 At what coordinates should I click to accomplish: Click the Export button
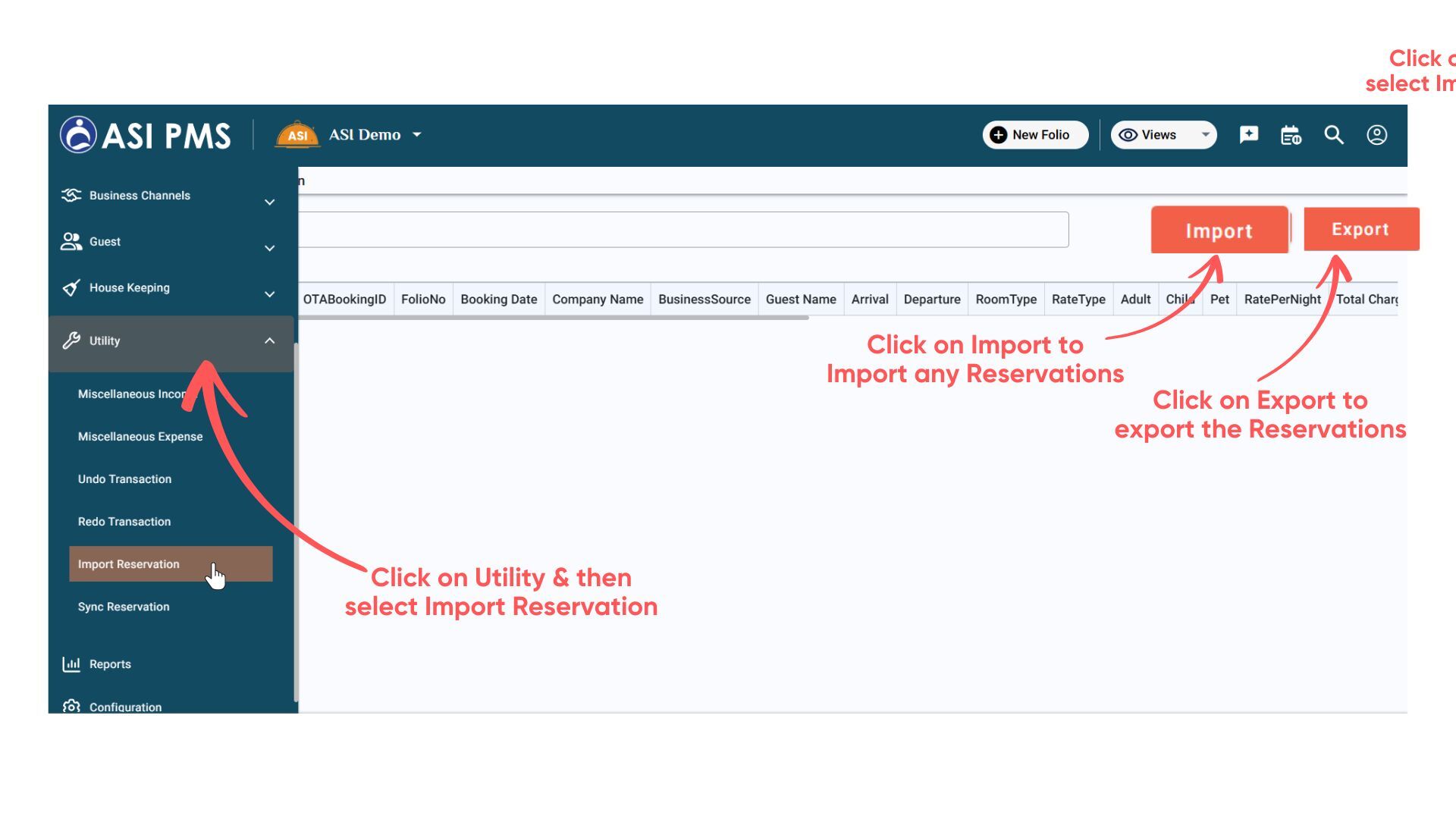[x=1360, y=229]
